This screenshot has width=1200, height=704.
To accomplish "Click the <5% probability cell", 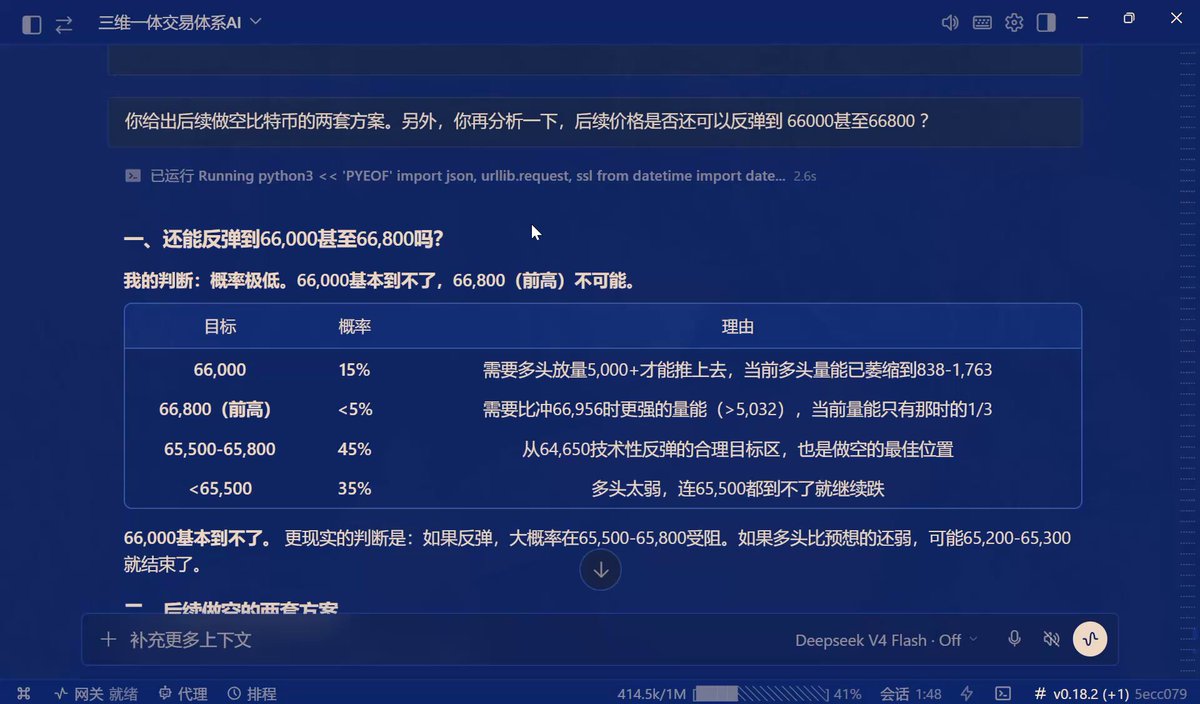I will [x=354, y=409].
